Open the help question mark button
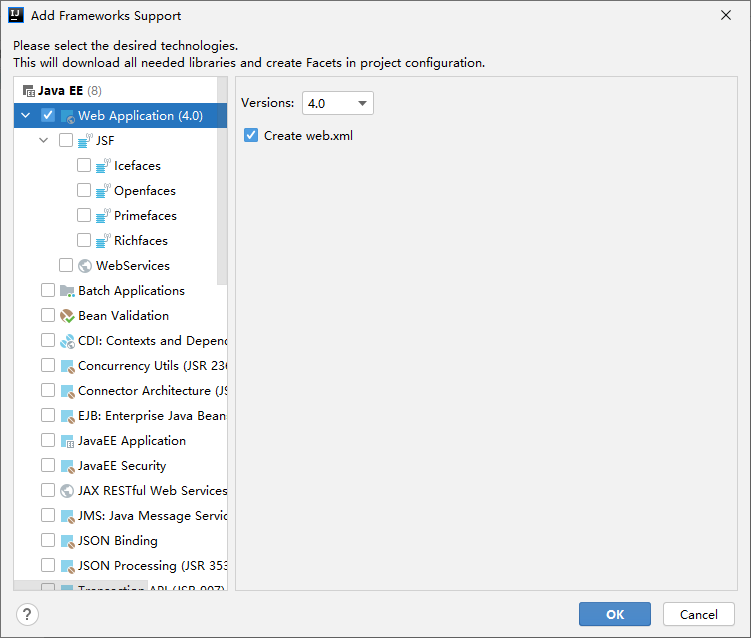The width and height of the screenshot is (751, 638). [27, 614]
